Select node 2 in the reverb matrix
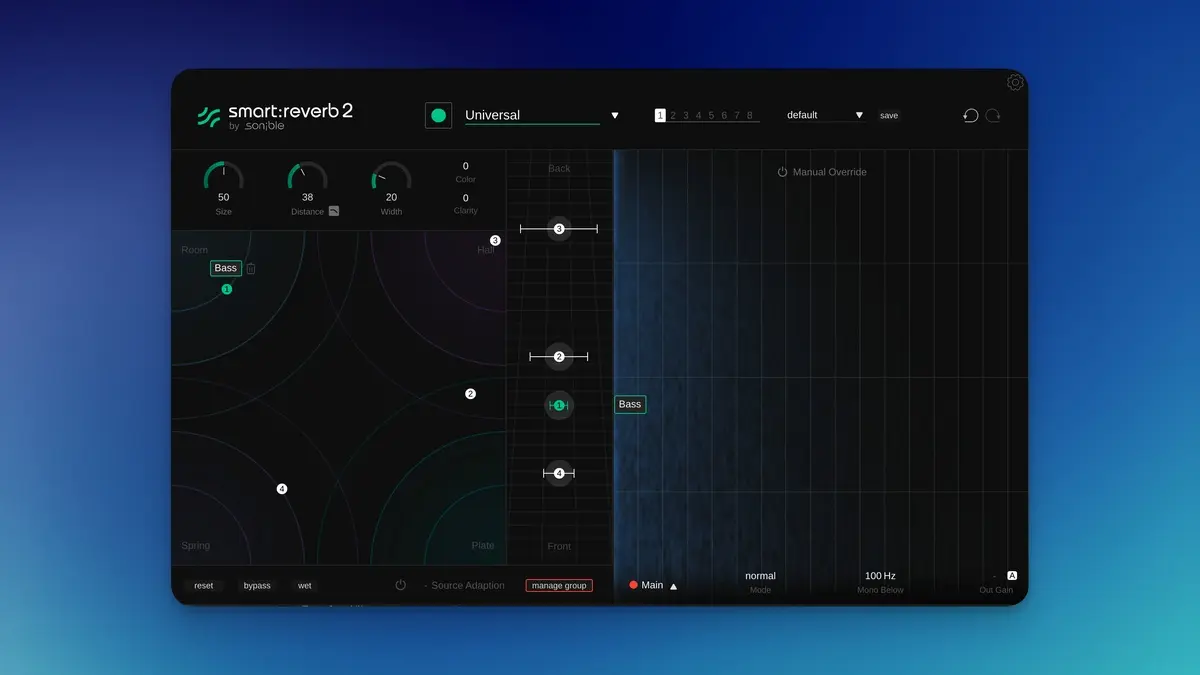 coord(470,394)
